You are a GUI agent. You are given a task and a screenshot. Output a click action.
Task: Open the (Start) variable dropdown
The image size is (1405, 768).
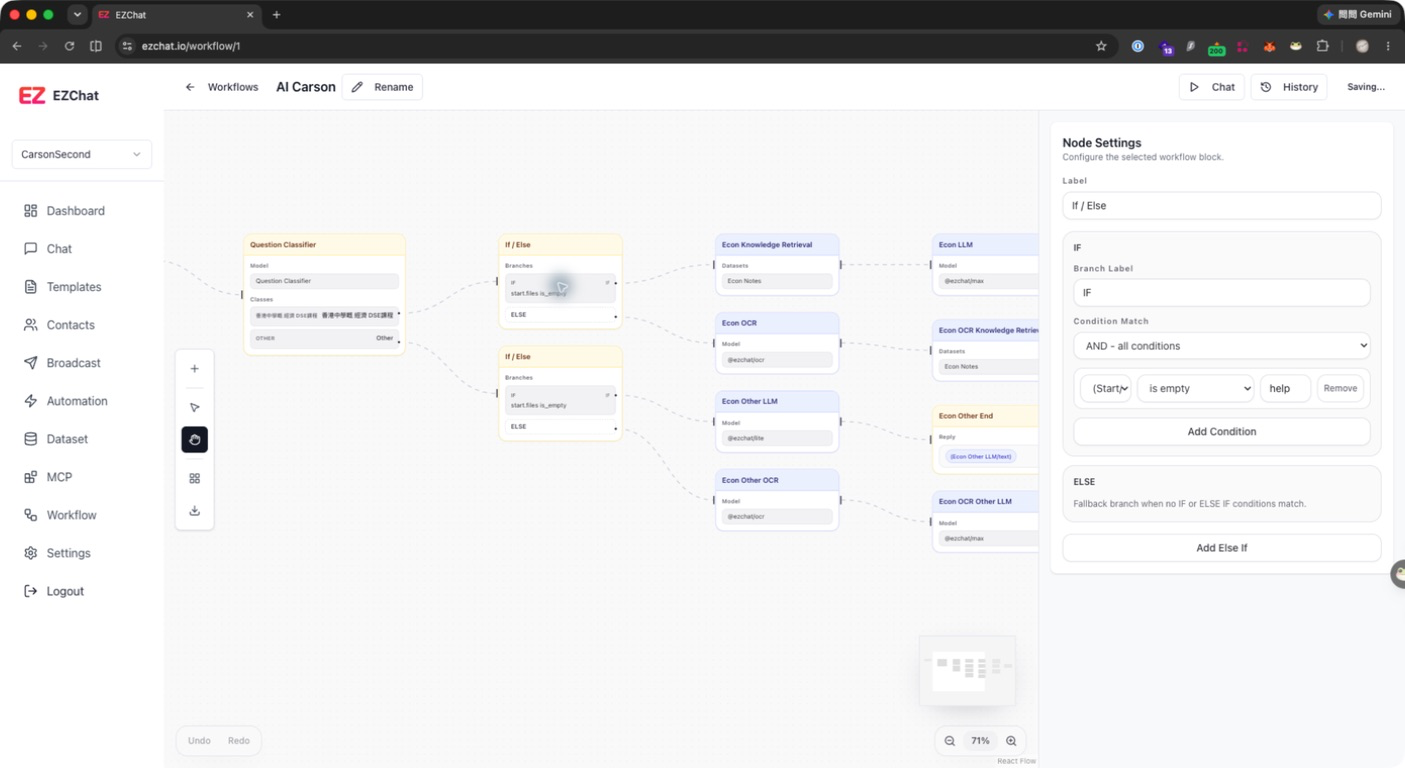1105,388
